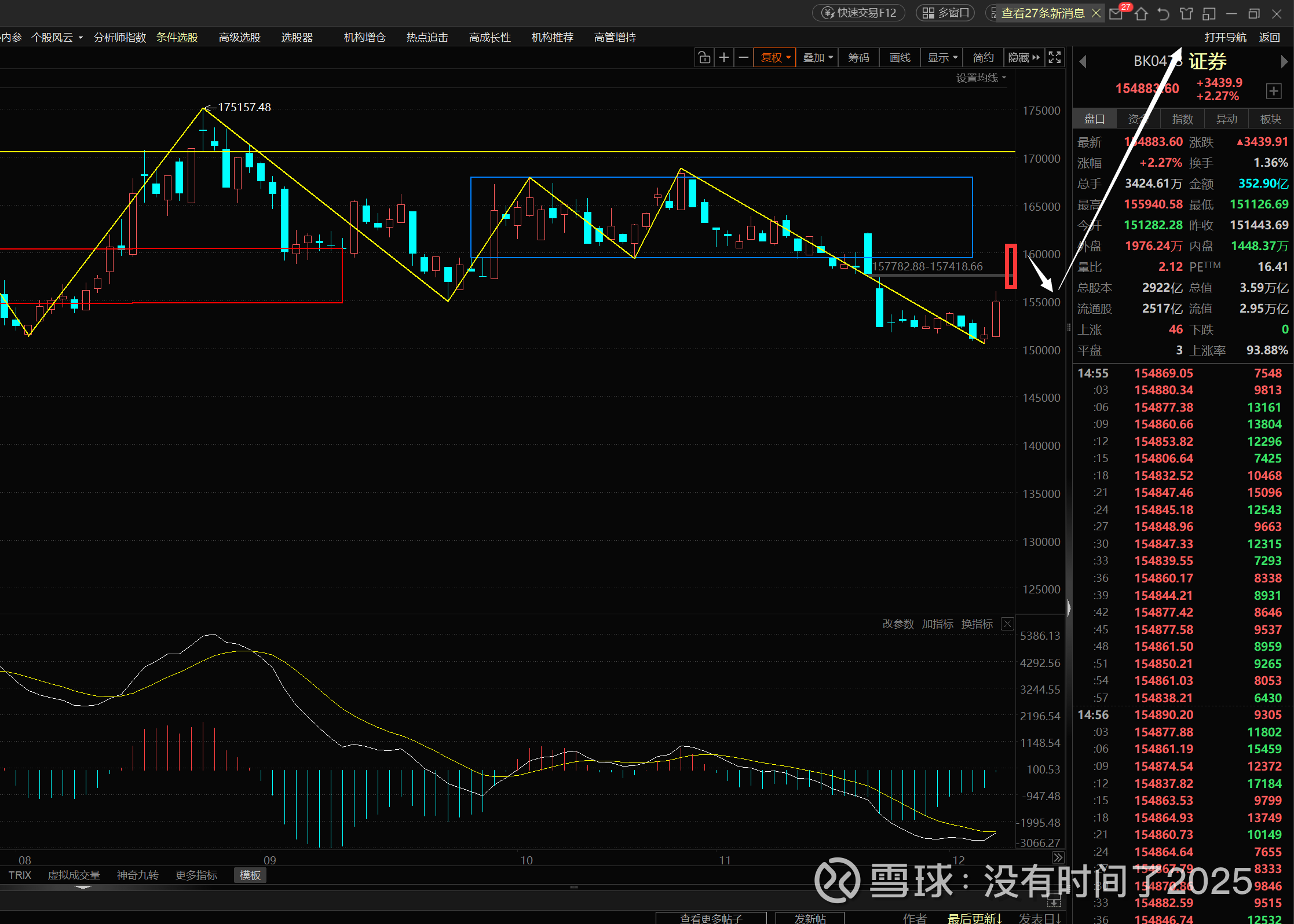Expand 叠加 overlay dropdown
This screenshot has width=1294, height=924.
(x=817, y=57)
